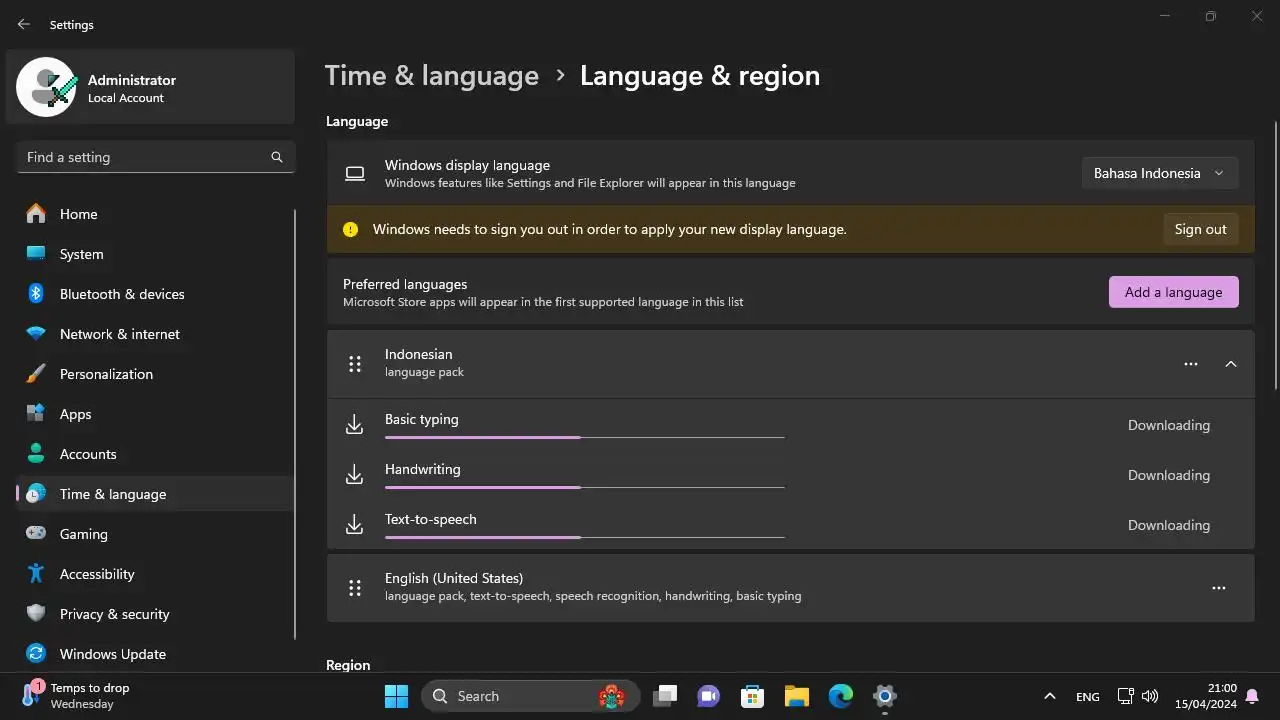Click the display language monitor icon
The height and width of the screenshot is (720, 1280).
click(355, 173)
